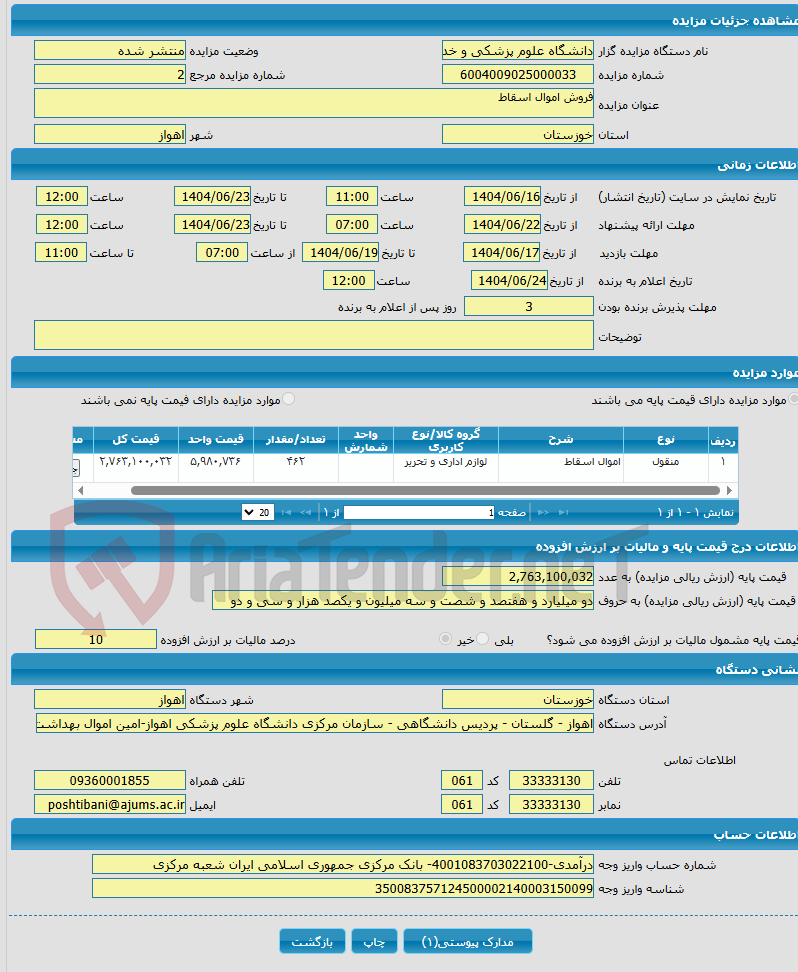798x972 pixels.
Task: Click publish start time field 11:00
Action: pos(352,197)
